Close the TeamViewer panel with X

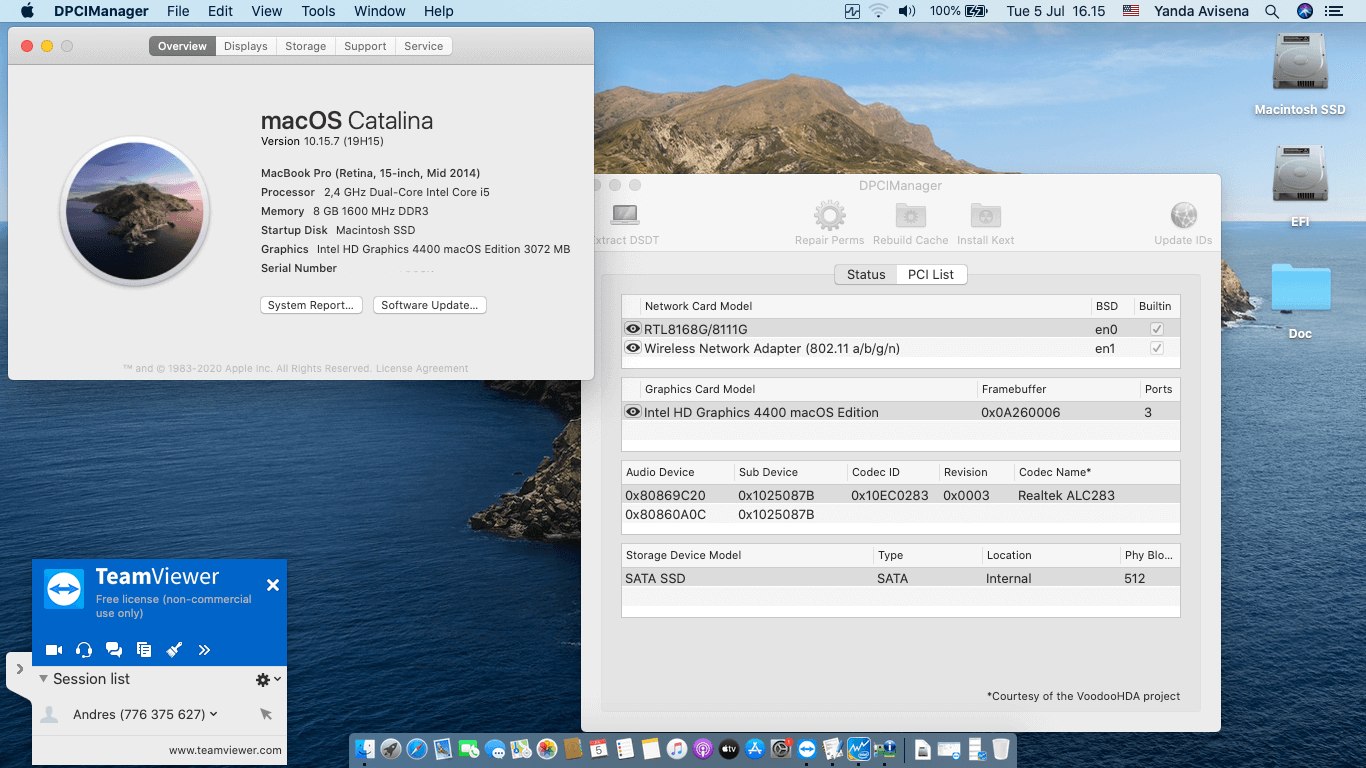point(273,585)
